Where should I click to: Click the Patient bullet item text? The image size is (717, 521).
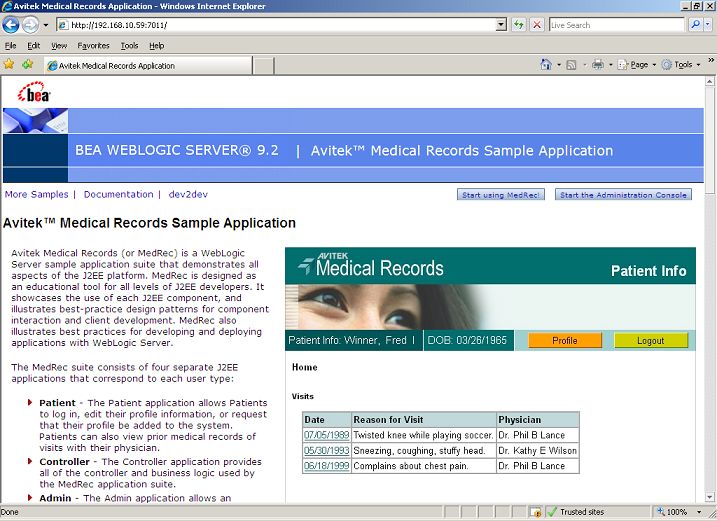153,425
